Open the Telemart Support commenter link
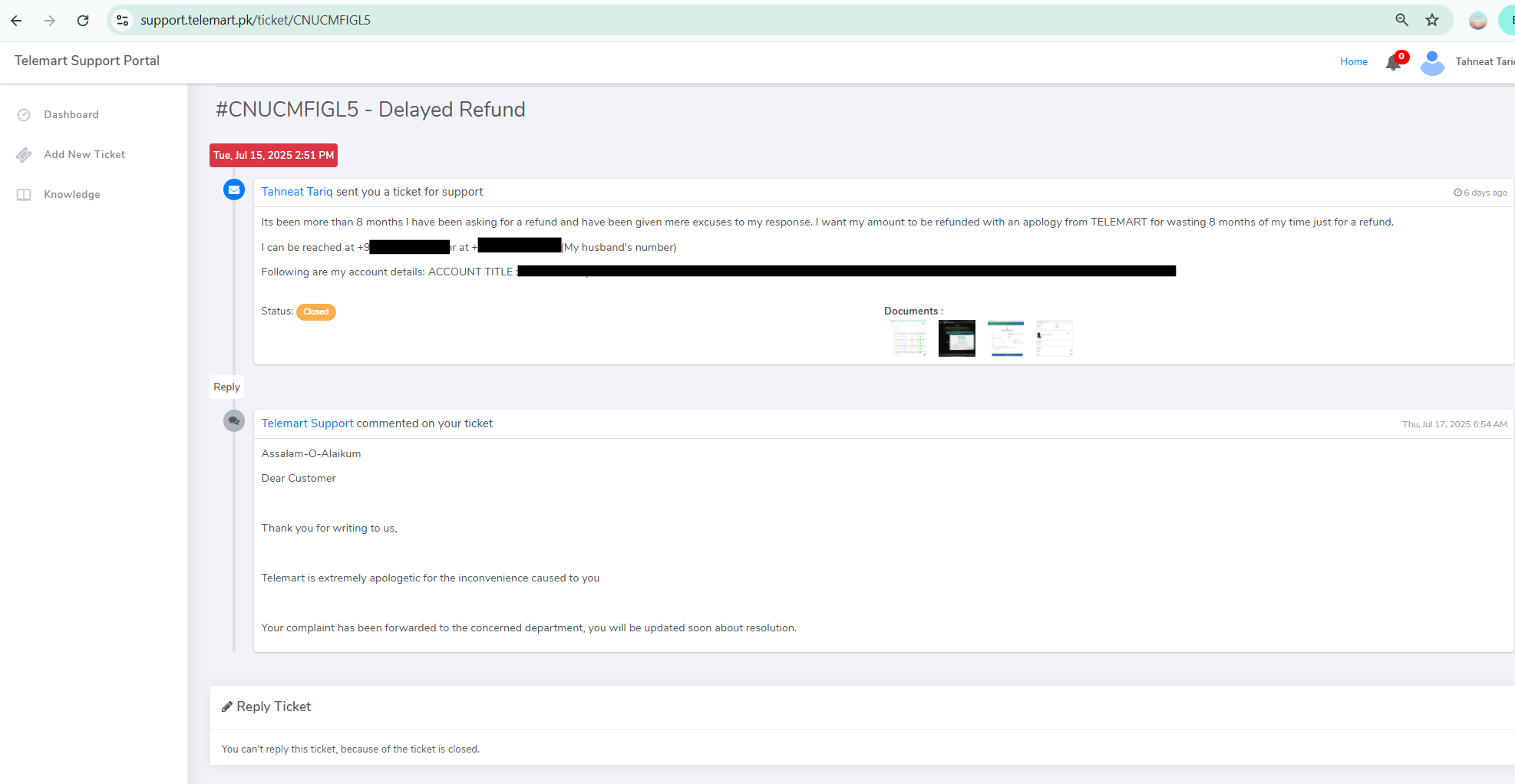 click(307, 423)
